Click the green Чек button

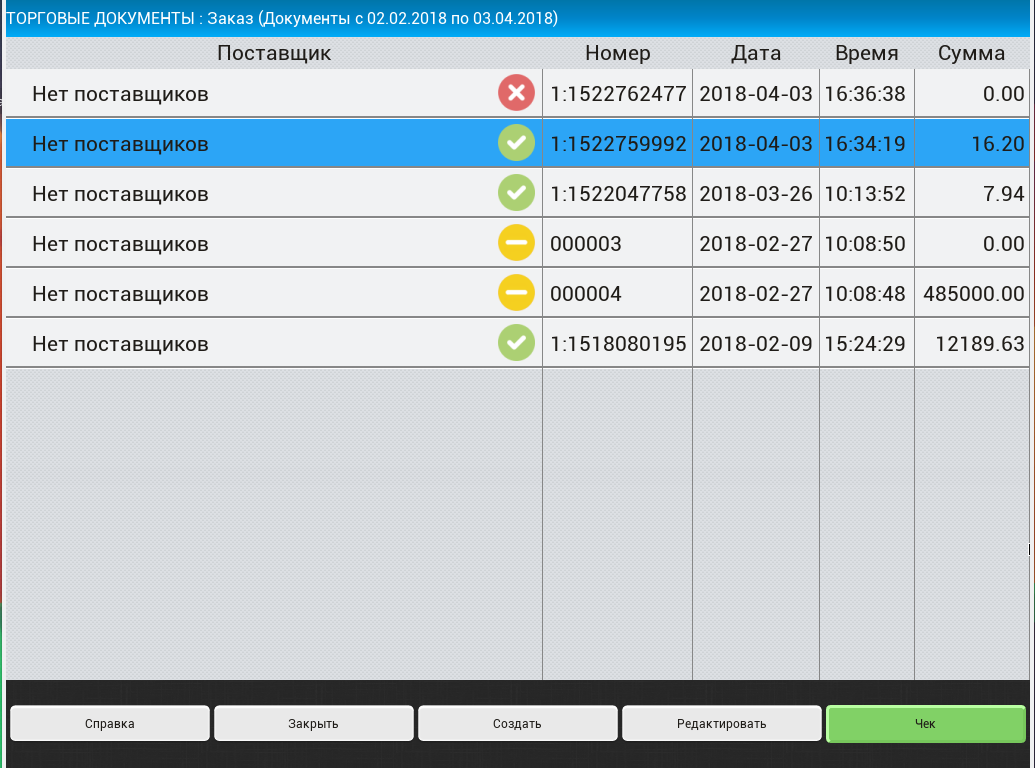[x=925, y=724]
